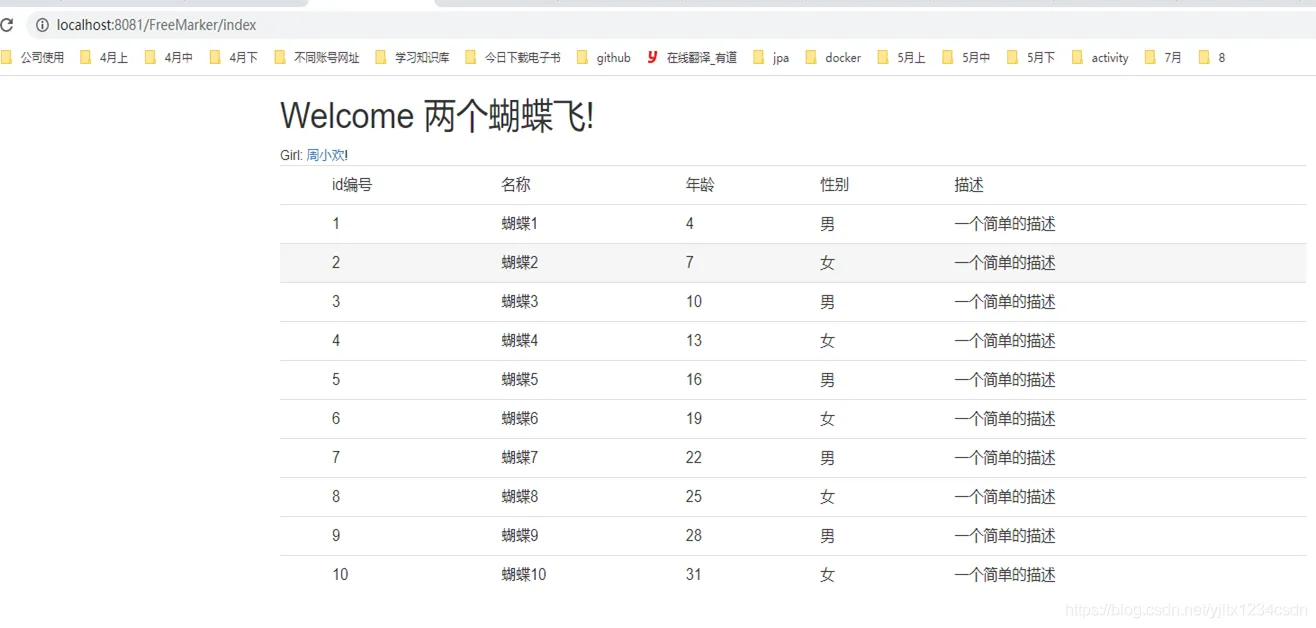Click gender 男 in the 蝴蝶5 row

click(x=828, y=380)
